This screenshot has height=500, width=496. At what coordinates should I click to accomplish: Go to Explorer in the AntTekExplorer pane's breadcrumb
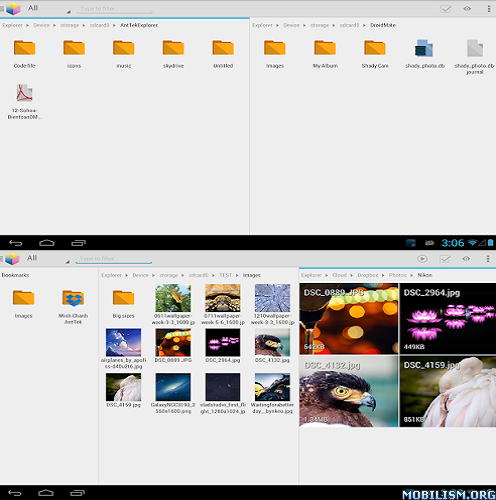pos(12,25)
